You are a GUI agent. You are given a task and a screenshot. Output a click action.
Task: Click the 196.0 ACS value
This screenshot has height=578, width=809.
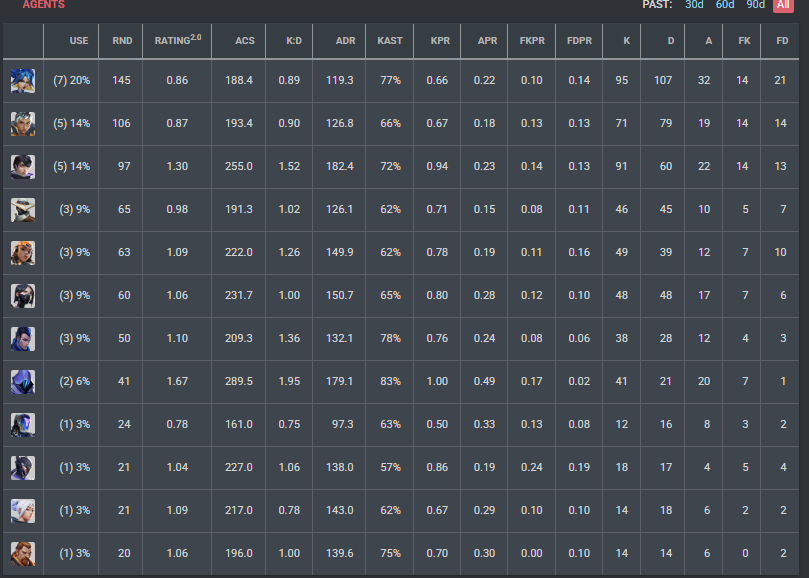pyautogui.click(x=239, y=553)
